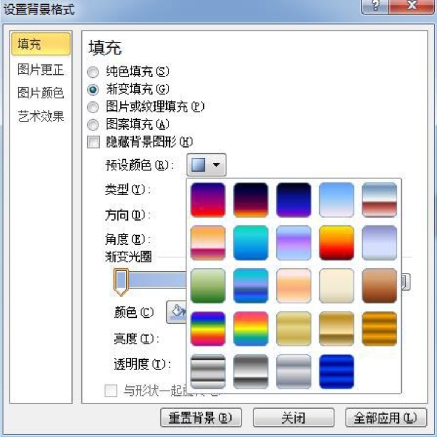The height and width of the screenshot is (437, 437).
Task: Switch to 图片颜色 tab
Action: 41,93
